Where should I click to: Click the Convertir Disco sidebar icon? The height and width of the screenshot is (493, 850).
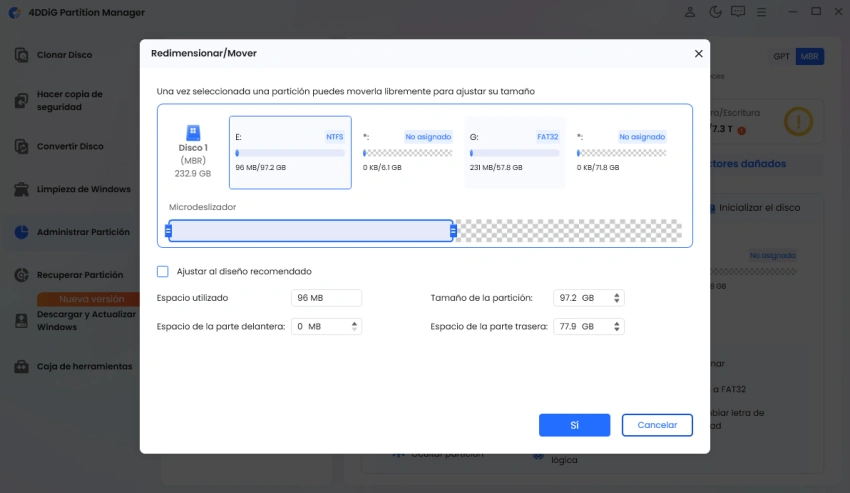pyautogui.click(x=21, y=146)
